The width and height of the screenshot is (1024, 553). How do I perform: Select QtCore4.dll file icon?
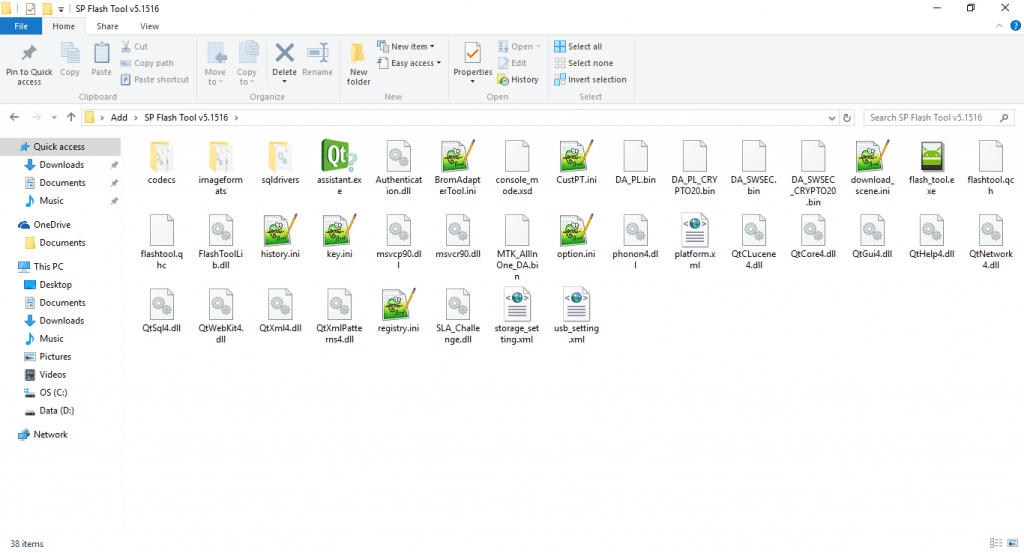[813, 230]
